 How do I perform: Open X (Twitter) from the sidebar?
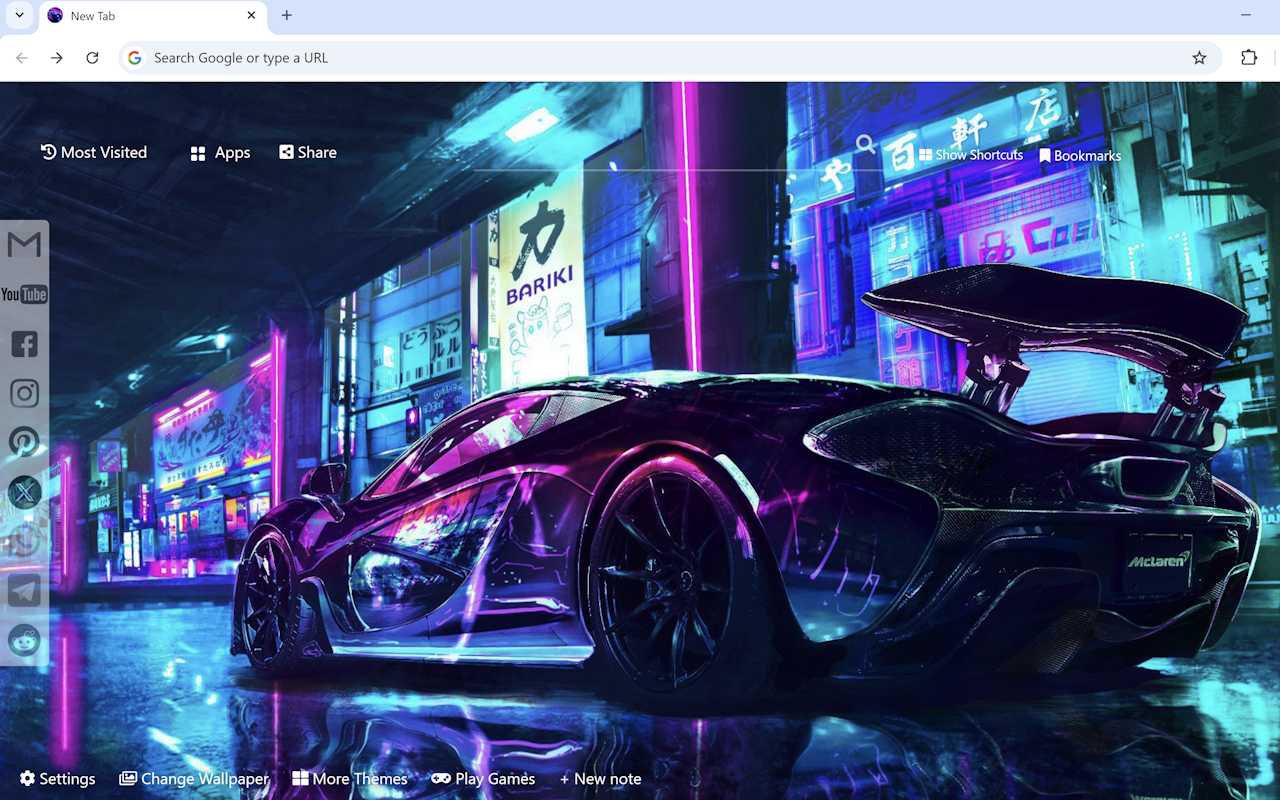(24, 491)
